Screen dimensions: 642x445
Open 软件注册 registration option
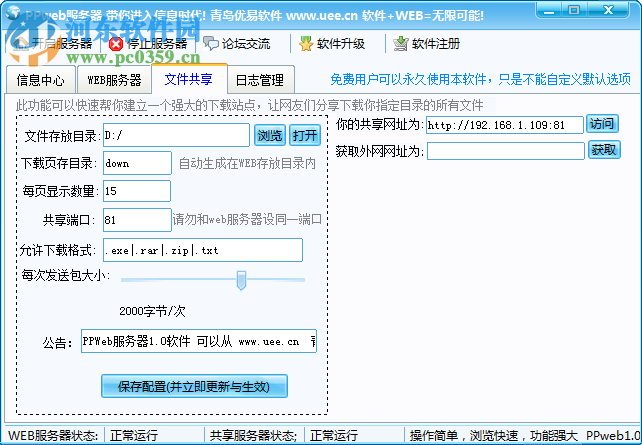[x=436, y=43]
